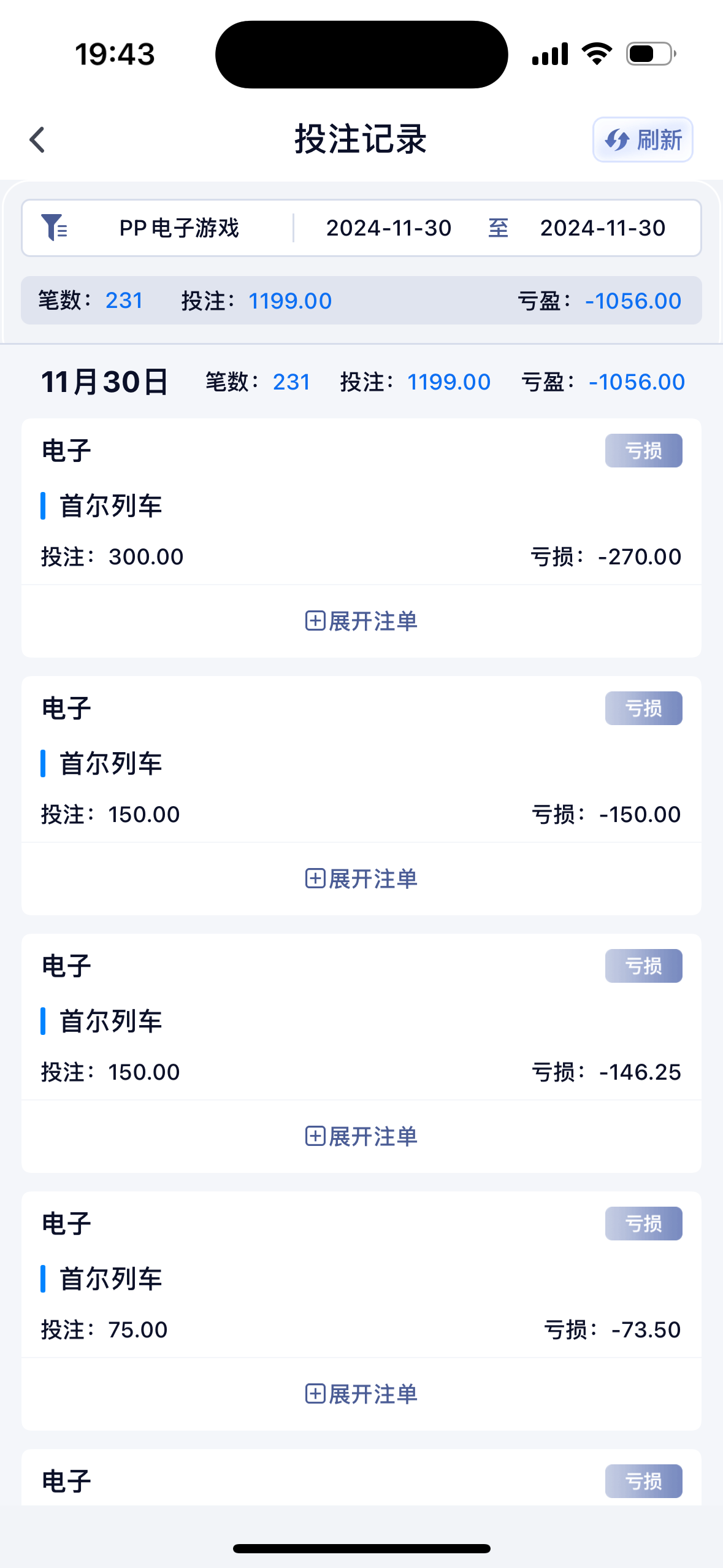Screen dimensions: 723x1568
Task: Click the refresh (刷新) button
Action: point(642,140)
